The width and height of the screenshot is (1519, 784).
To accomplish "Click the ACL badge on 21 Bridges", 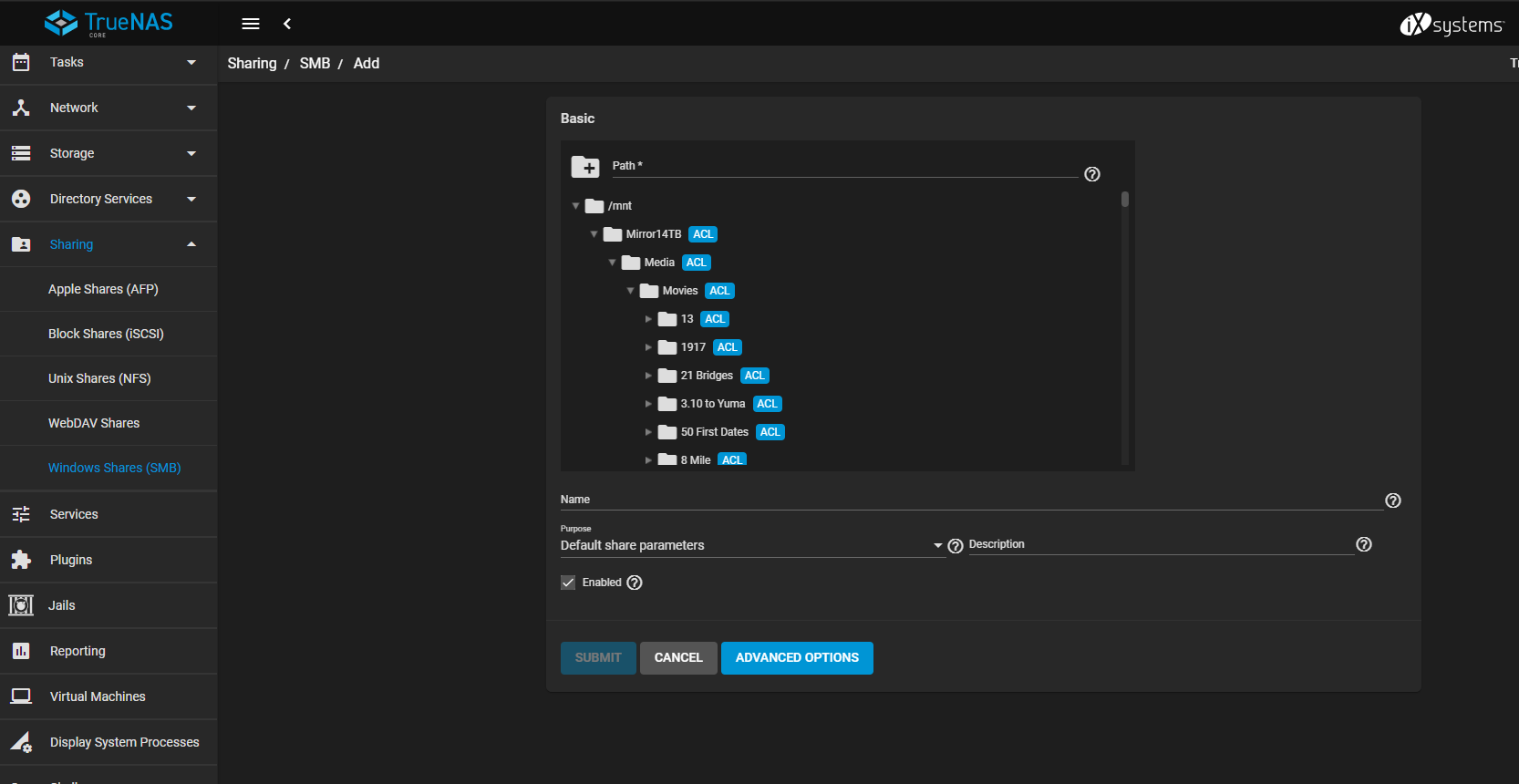I will pyautogui.click(x=755, y=376).
